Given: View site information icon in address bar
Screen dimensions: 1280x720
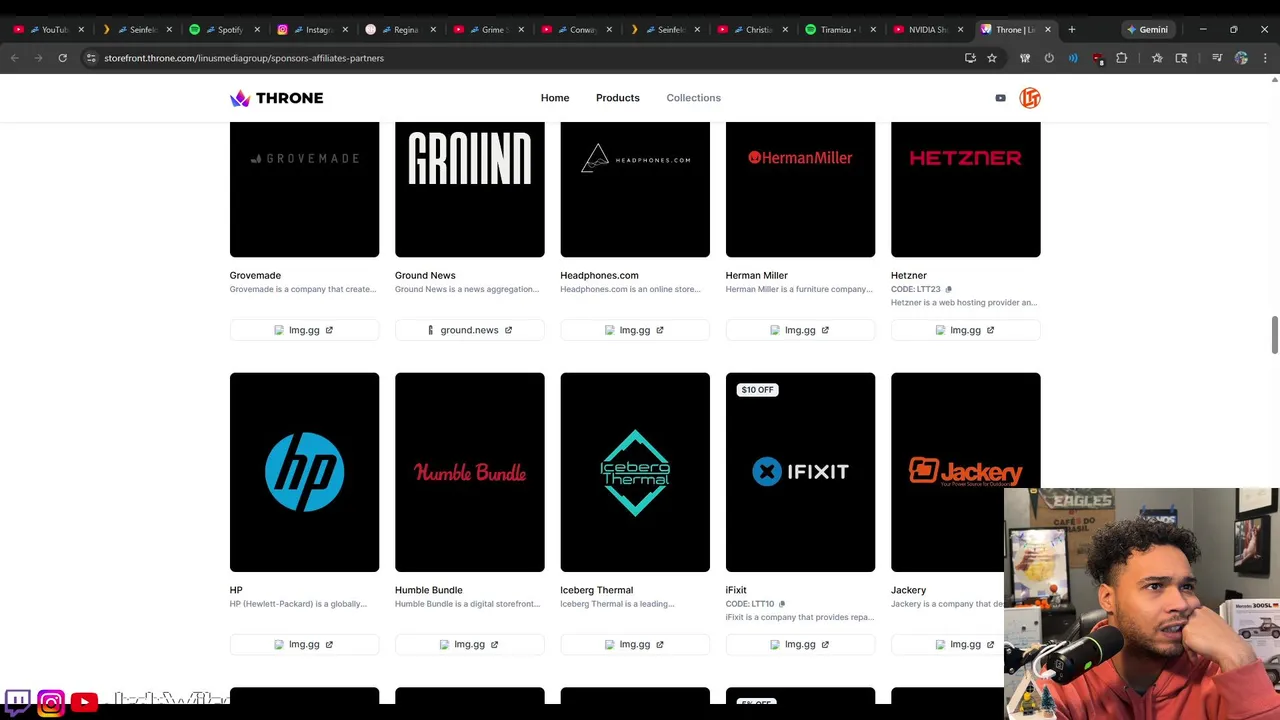Looking at the screenshot, I should [91, 58].
